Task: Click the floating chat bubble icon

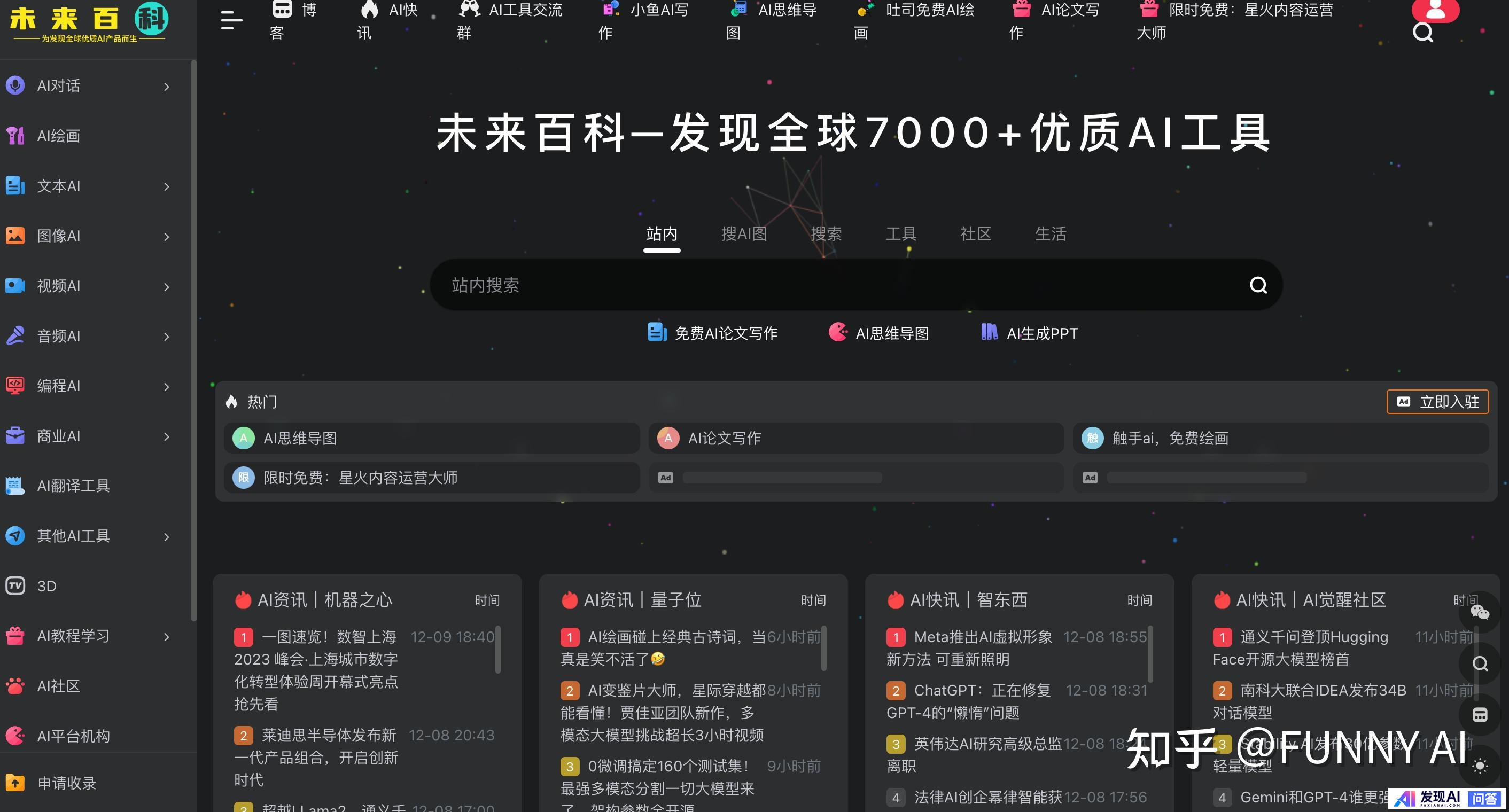Action: click(x=1480, y=715)
